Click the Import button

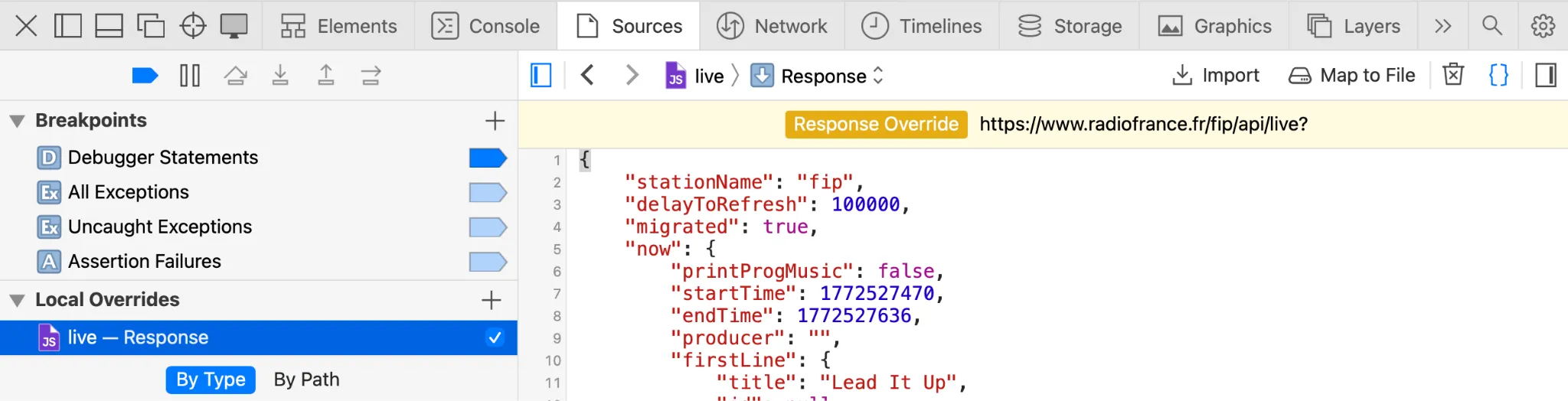1216,75
